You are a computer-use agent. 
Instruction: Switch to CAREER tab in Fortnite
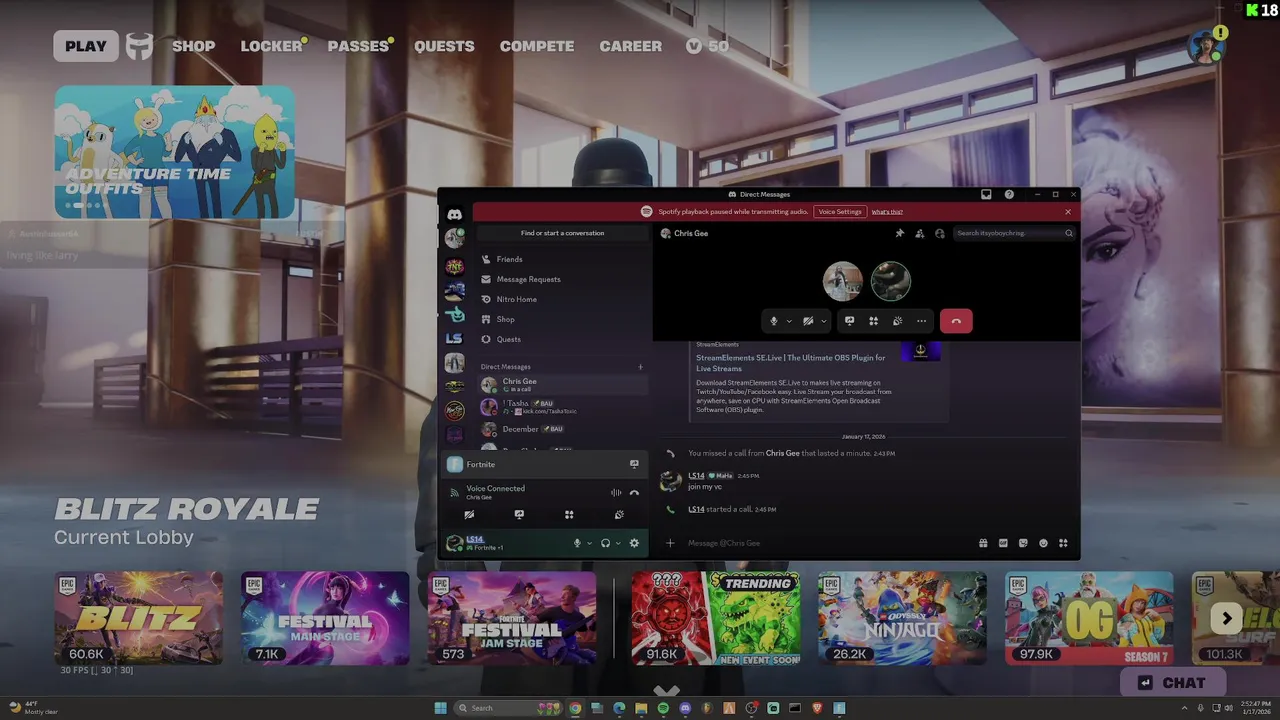630,46
